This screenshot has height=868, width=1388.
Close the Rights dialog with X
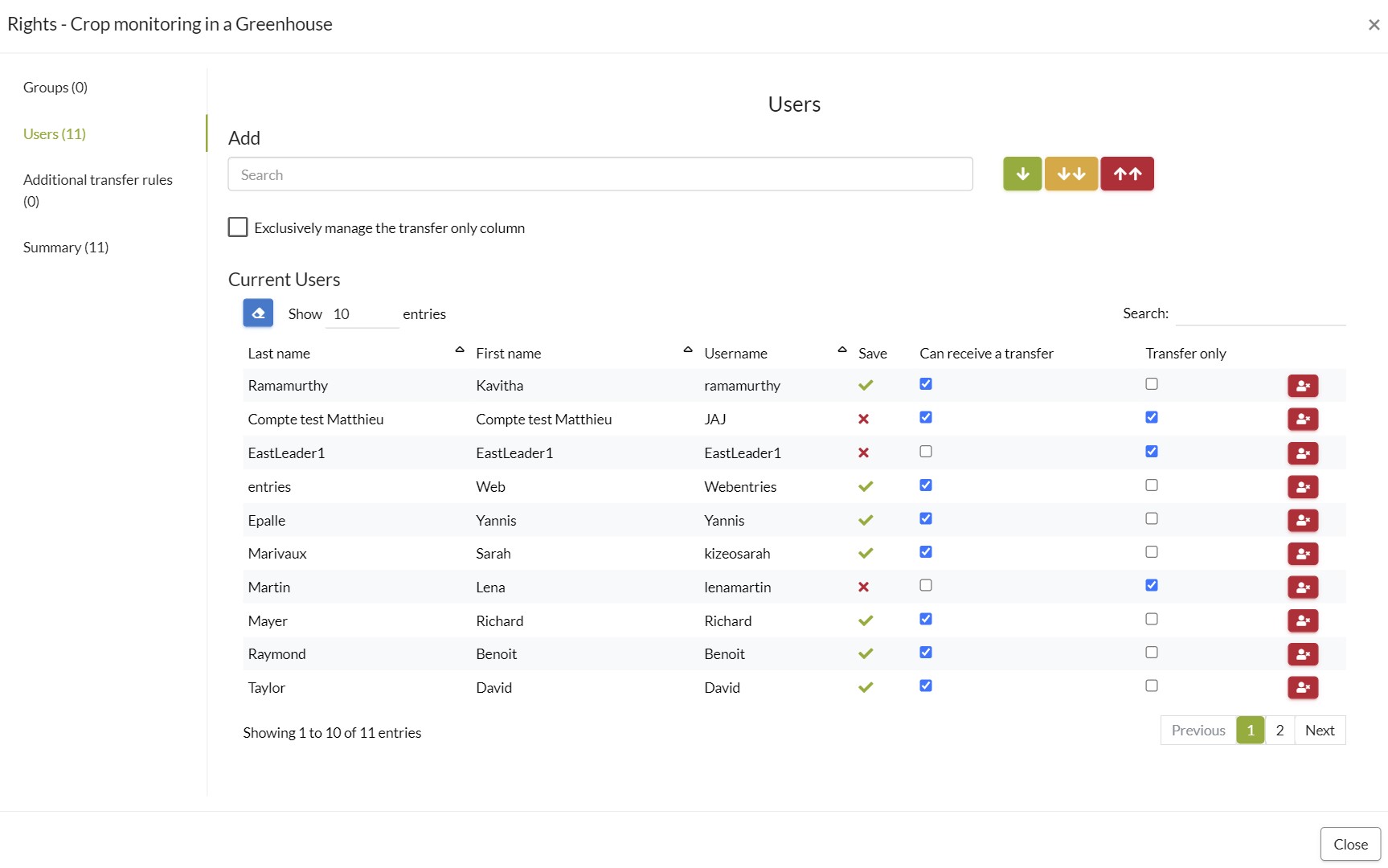[x=1374, y=25]
